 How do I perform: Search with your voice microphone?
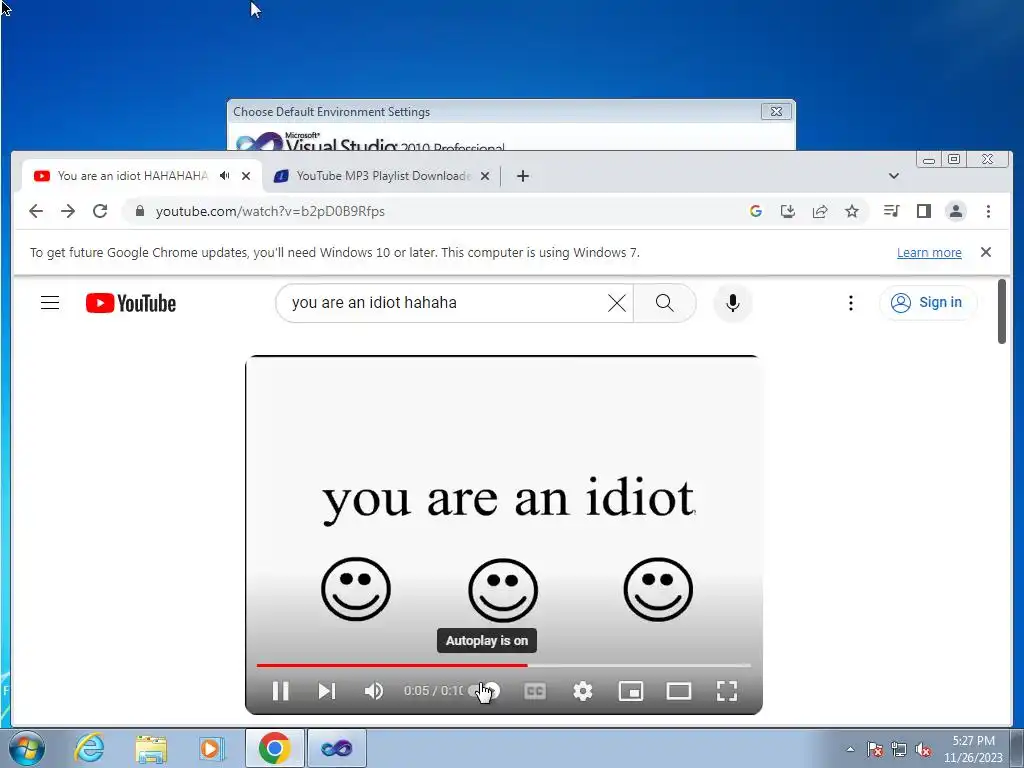tap(733, 303)
